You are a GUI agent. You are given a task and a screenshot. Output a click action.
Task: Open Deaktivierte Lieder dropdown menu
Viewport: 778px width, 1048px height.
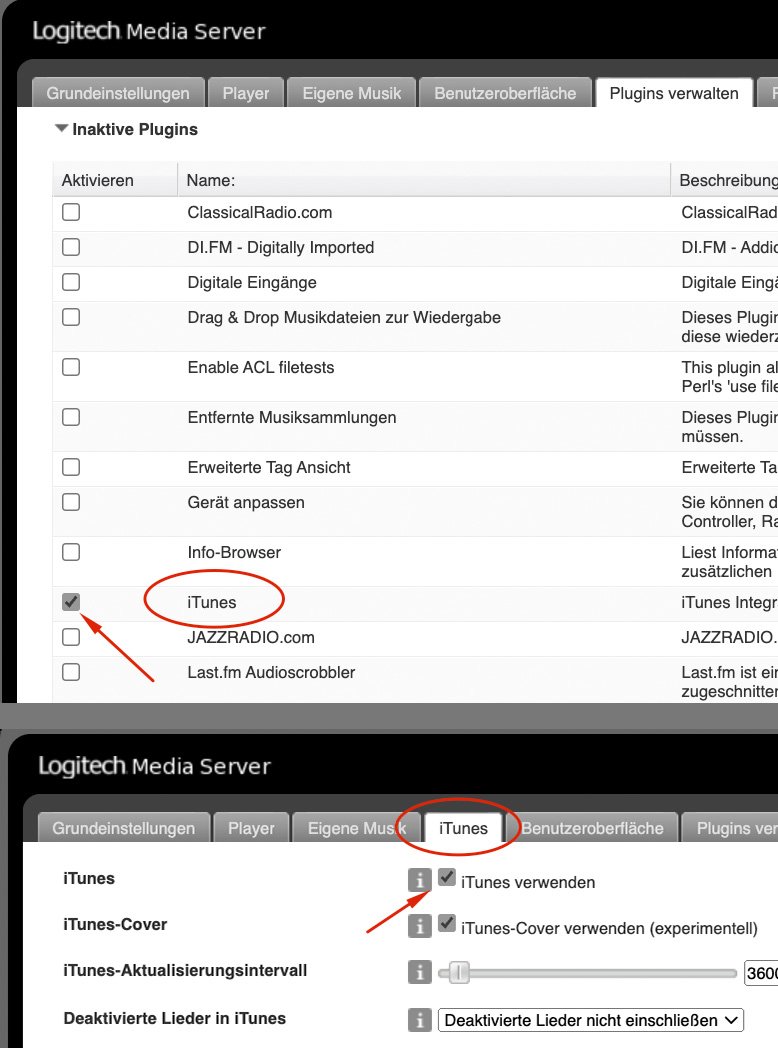click(591, 1020)
